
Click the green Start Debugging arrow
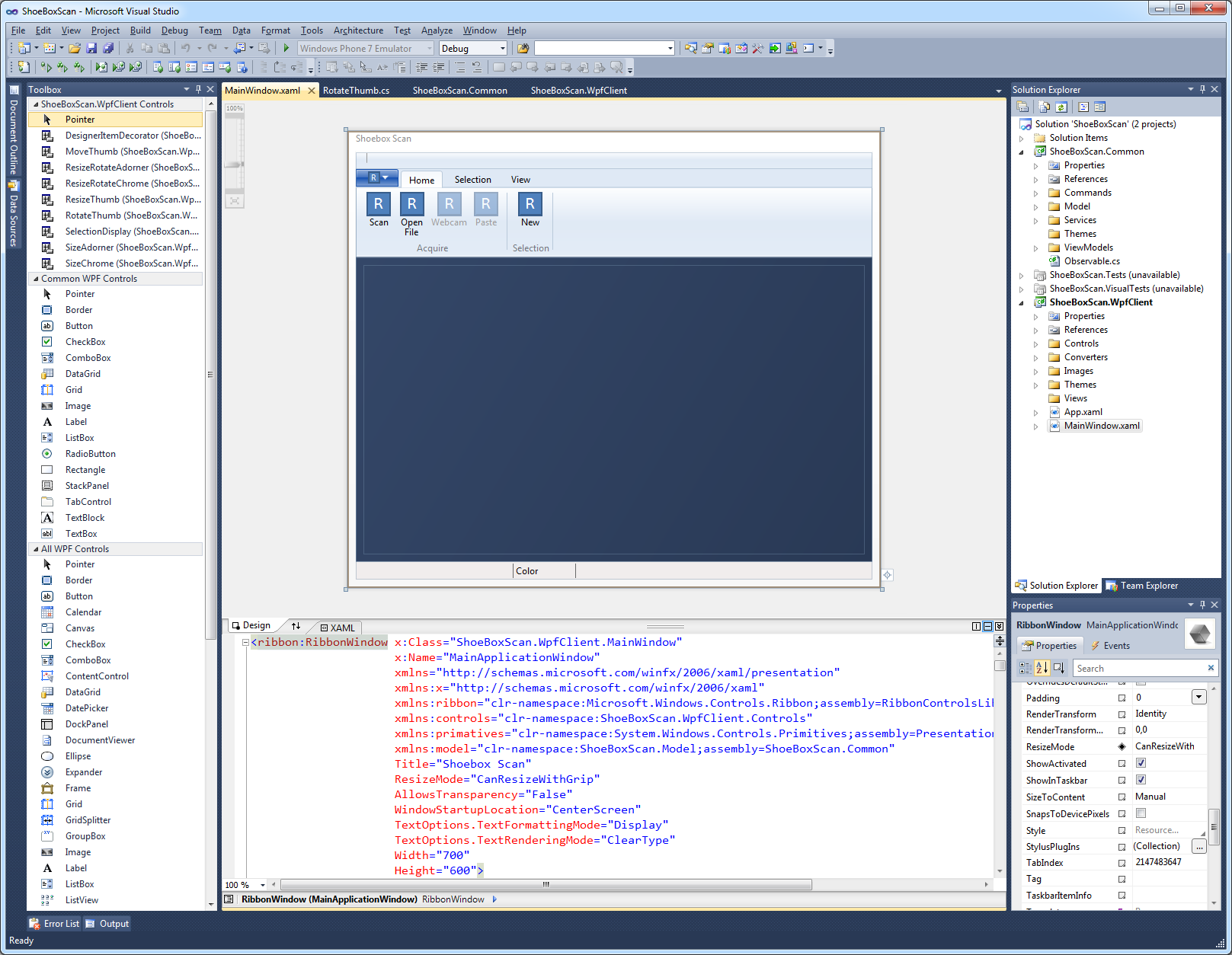point(286,48)
